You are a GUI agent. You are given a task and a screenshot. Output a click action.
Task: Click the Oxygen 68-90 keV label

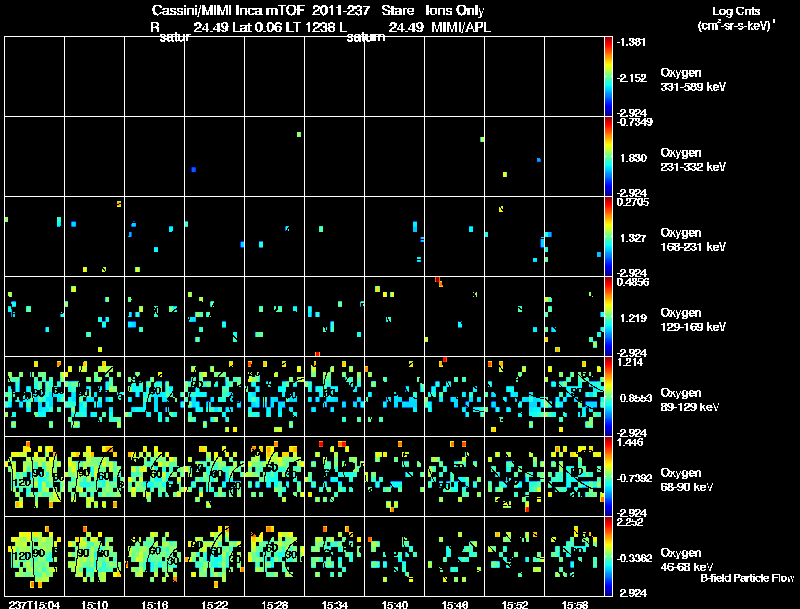click(x=687, y=480)
